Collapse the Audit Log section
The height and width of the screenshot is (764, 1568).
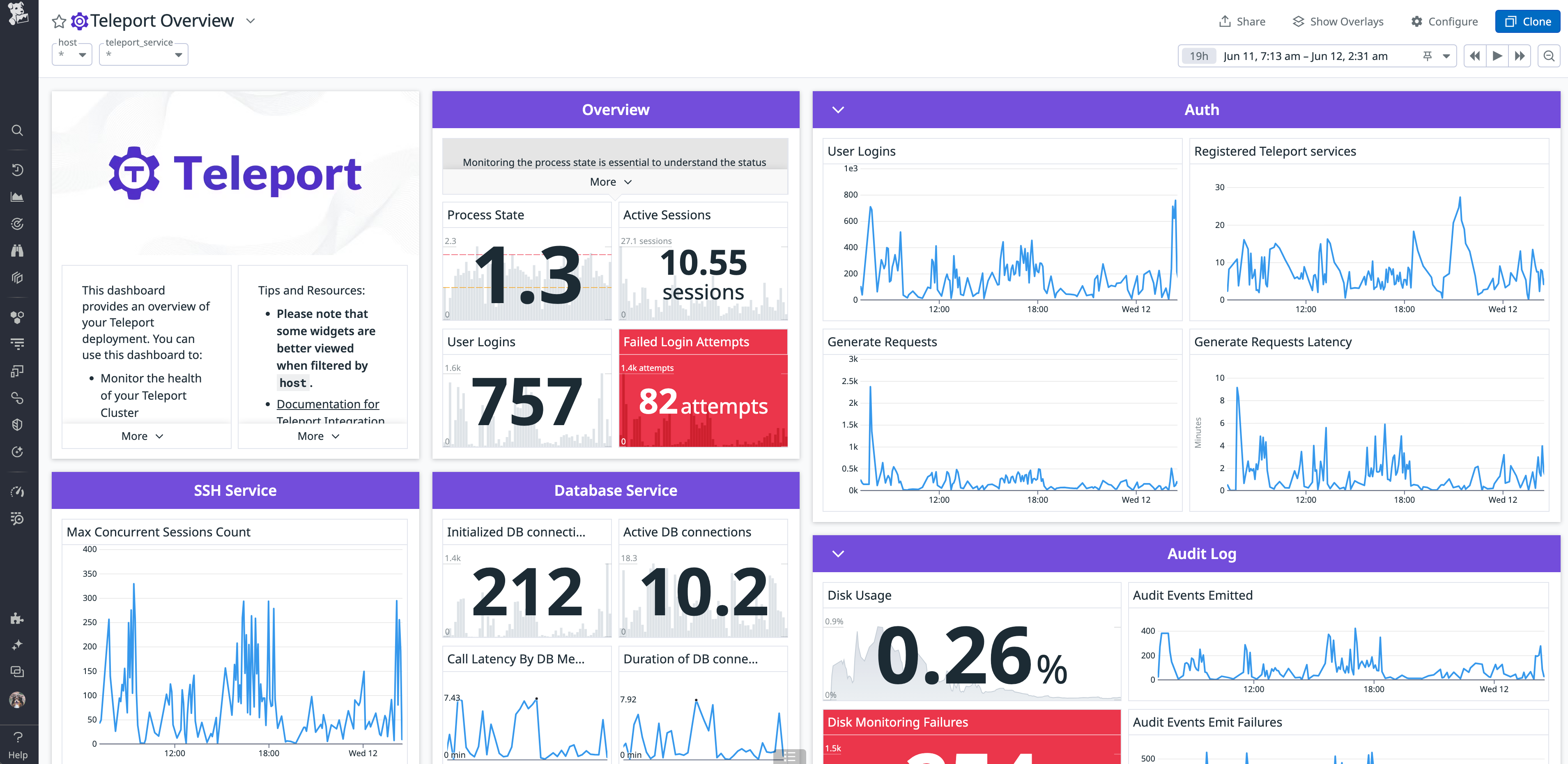coord(837,553)
